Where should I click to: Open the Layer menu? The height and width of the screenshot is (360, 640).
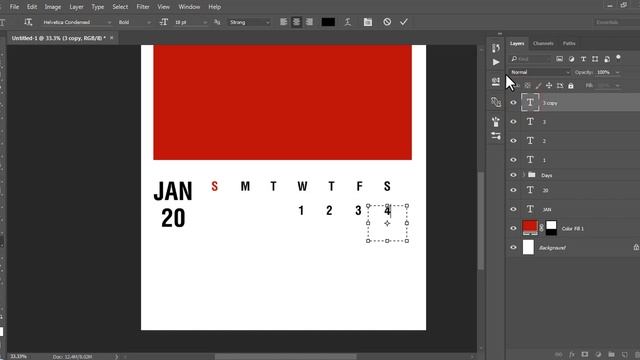click(76, 7)
